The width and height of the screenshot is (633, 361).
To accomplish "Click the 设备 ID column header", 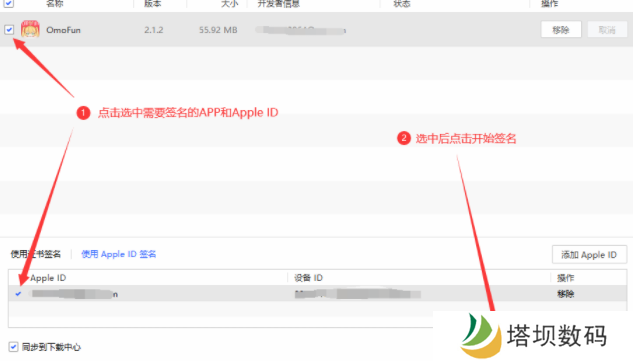I will tap(308, 278).
